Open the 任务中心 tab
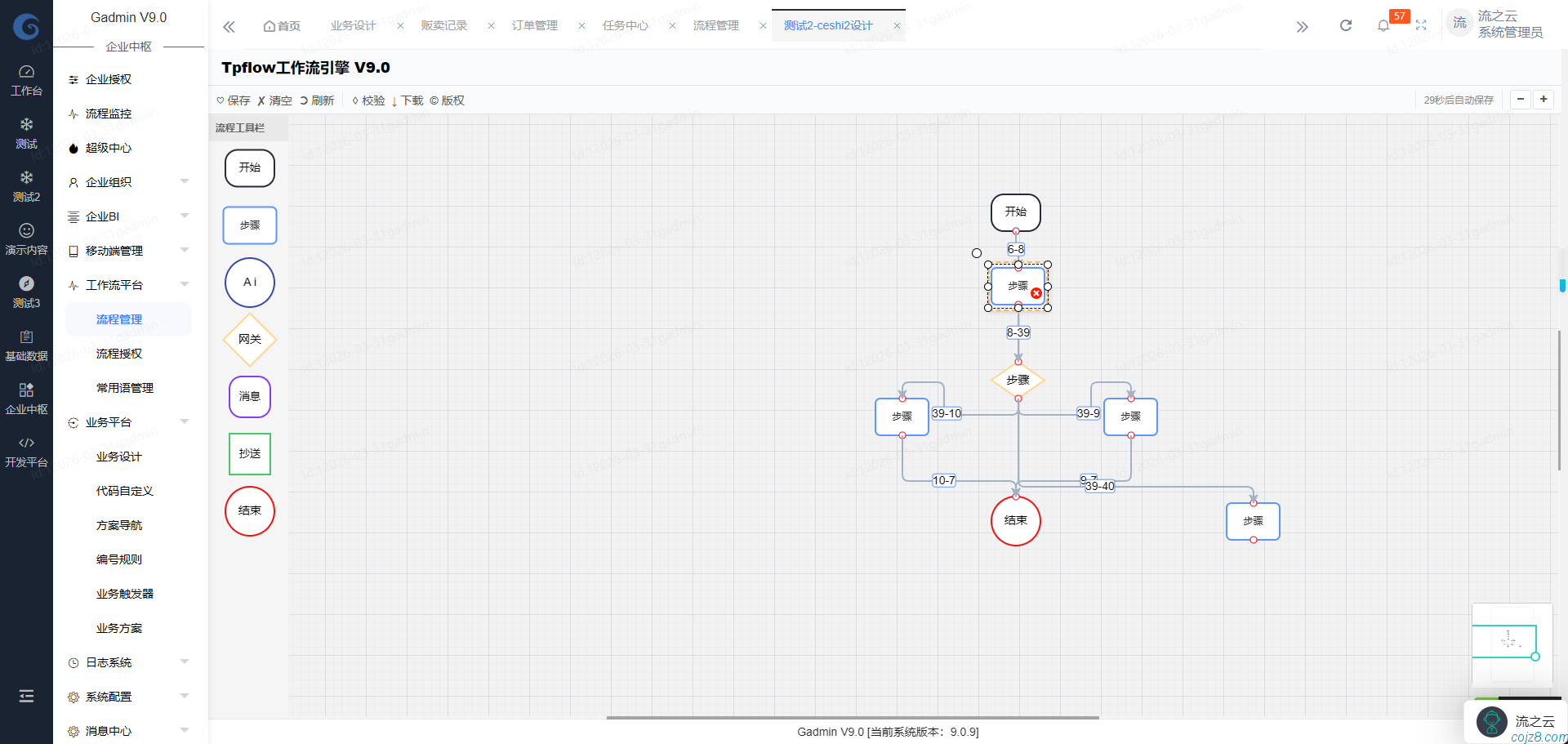This screenshot has width=1568, height=744. [626, 26]
